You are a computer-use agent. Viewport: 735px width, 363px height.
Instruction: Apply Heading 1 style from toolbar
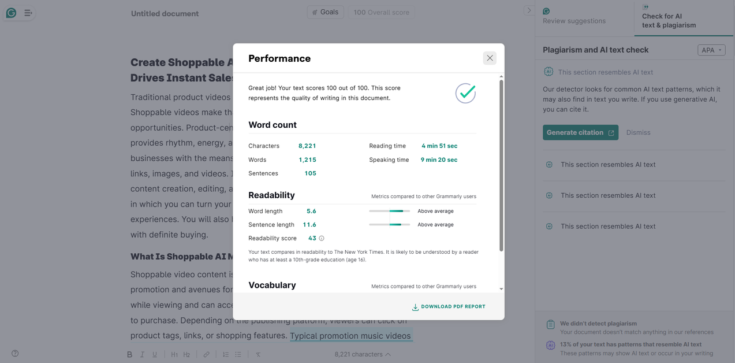pyautogui.click(x=174, y=355)
